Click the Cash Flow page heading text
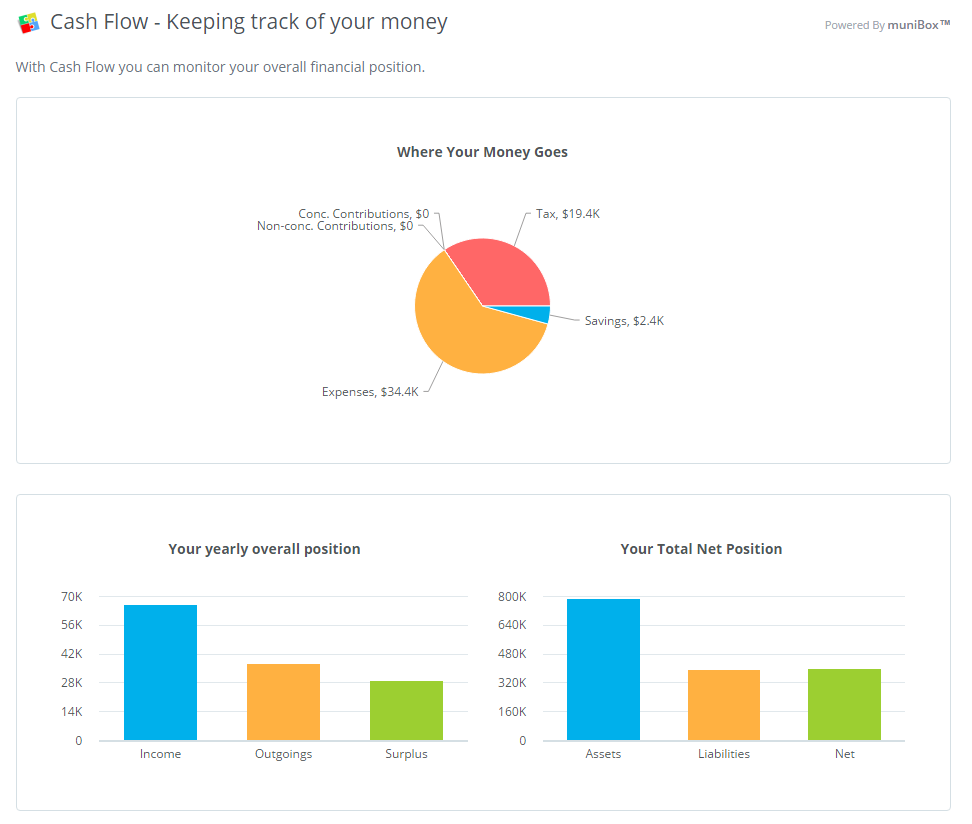The height and width of the screenshot is (824, 972). coord(248,22)
